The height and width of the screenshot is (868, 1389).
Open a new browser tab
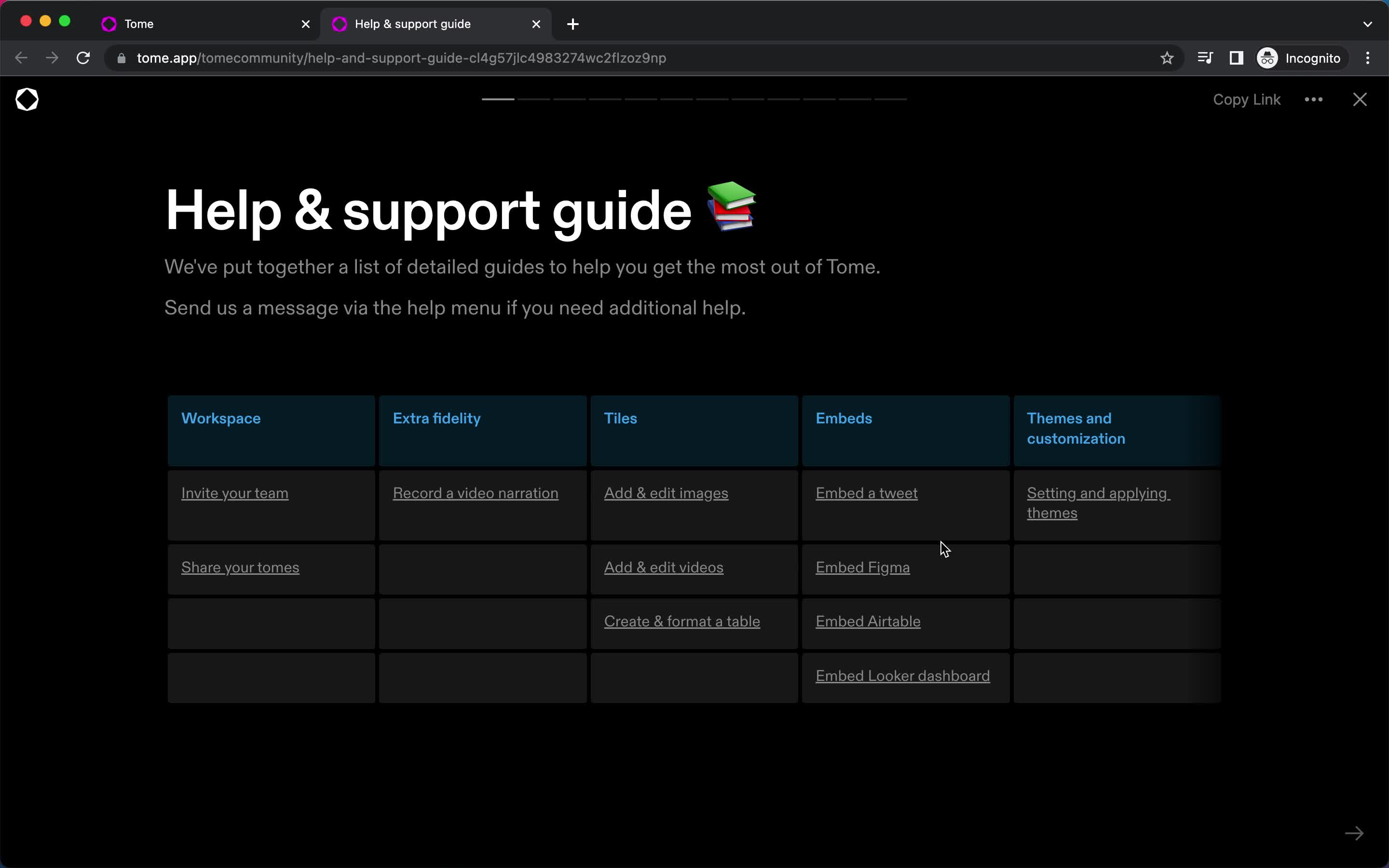[573, 24]
